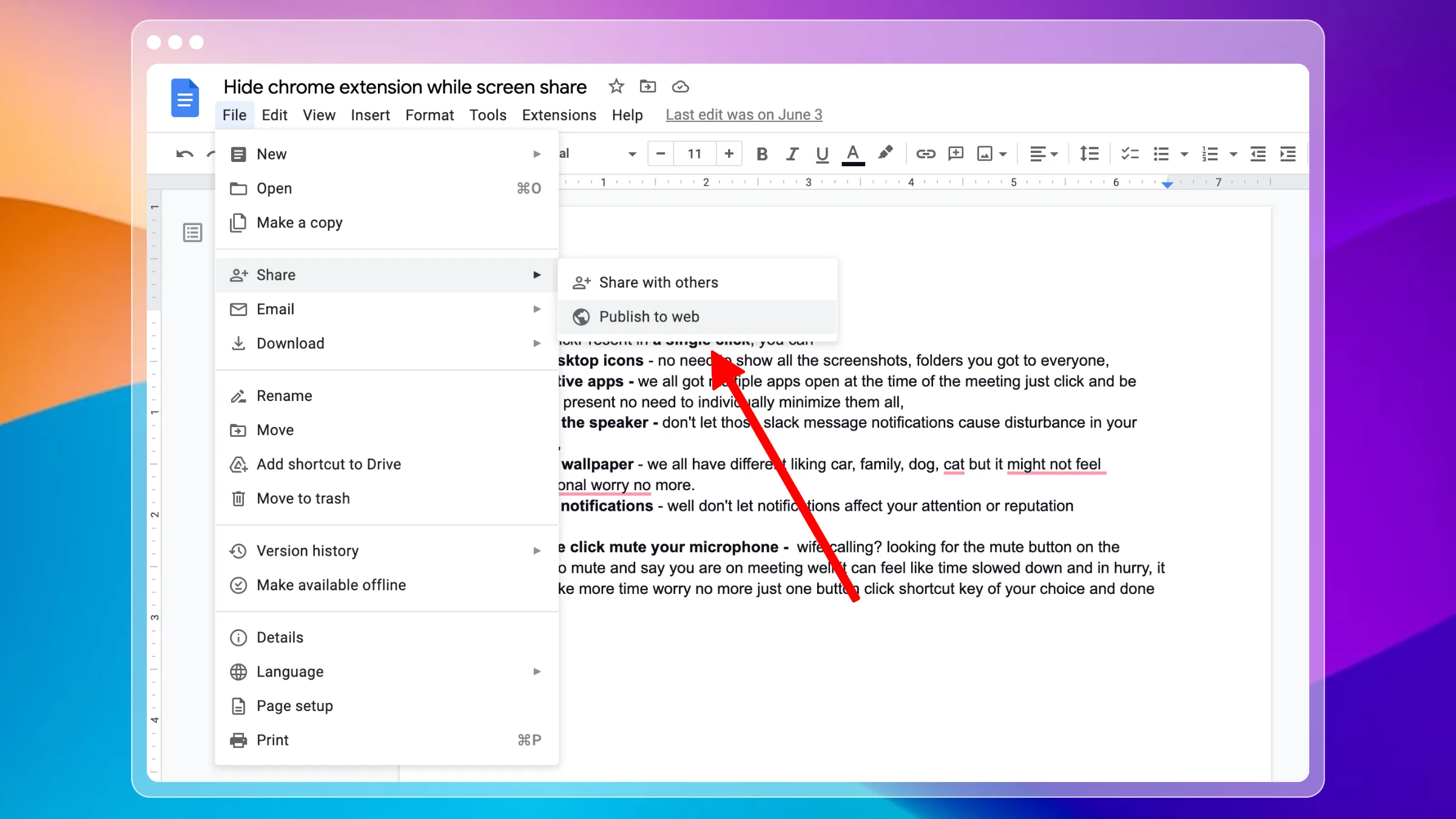
Task: Open the Last edit was on June 3 link
Action: coord(744,115)
